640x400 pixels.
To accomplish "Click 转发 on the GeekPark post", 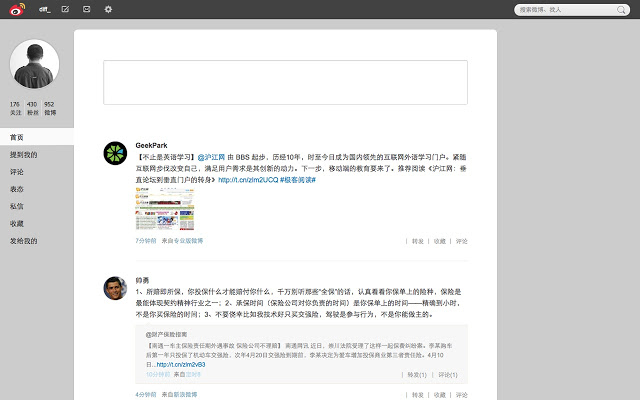I will pyautogui.click(x=418, y=241).
